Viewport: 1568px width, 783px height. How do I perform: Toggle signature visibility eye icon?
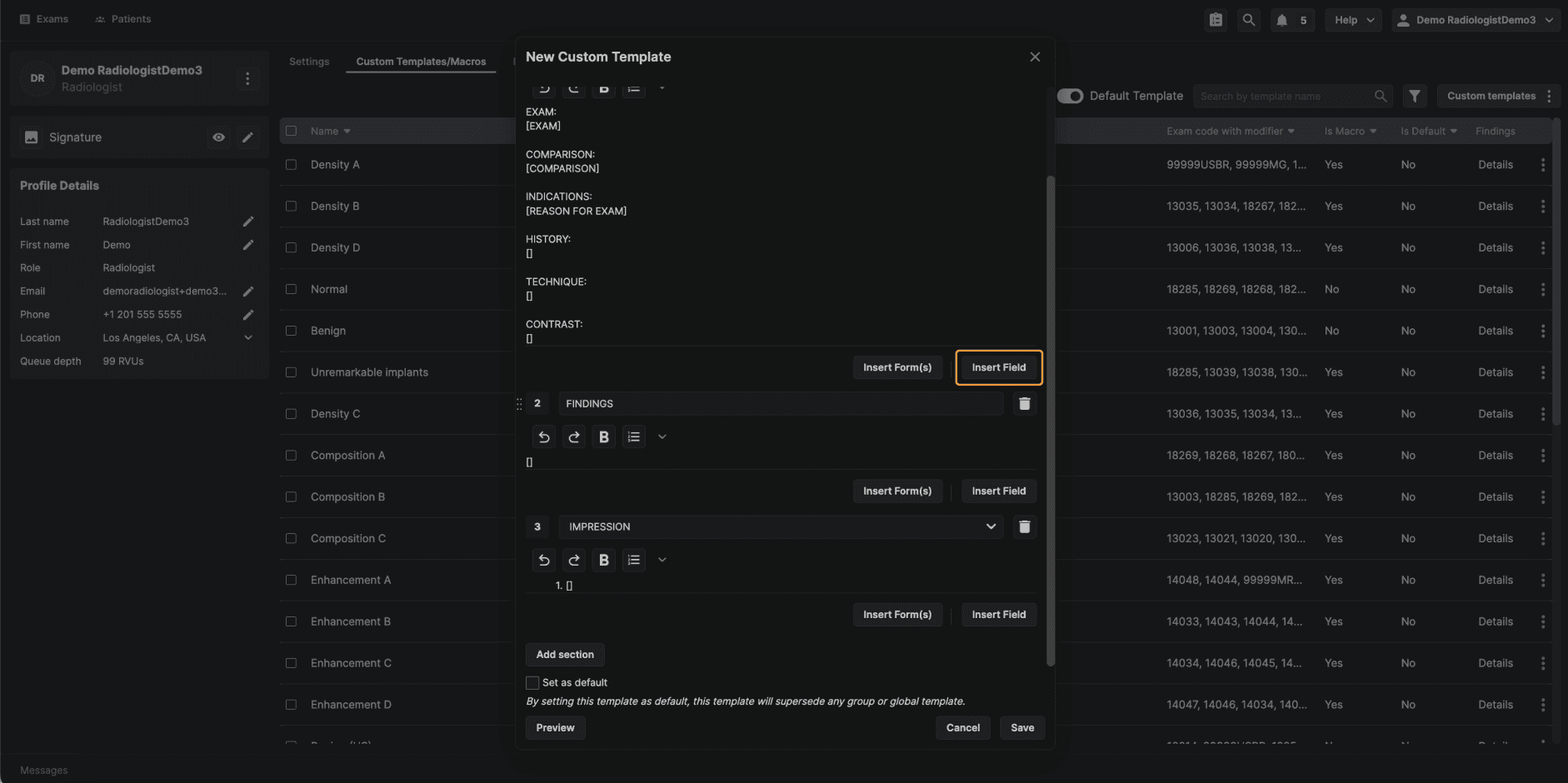(x=218, y=137)
